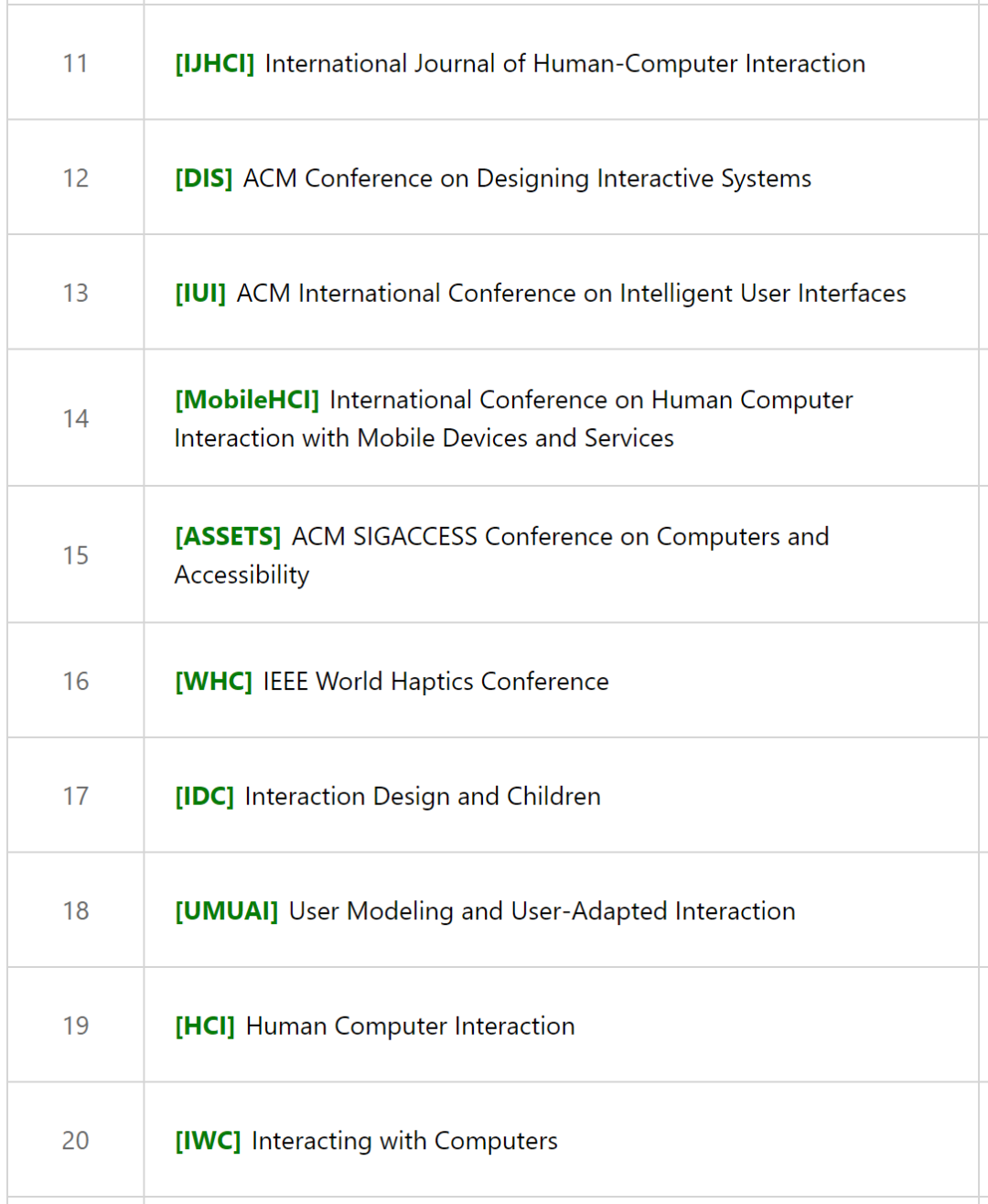Select the 'IEEE World Haptics Conference' title text
Screen dimensions: 988x1204
pos(435,682)
